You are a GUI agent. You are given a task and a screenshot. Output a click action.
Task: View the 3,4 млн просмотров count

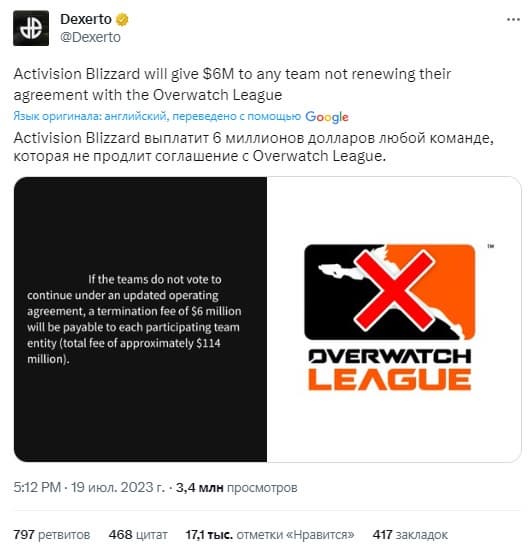[236, 488]
